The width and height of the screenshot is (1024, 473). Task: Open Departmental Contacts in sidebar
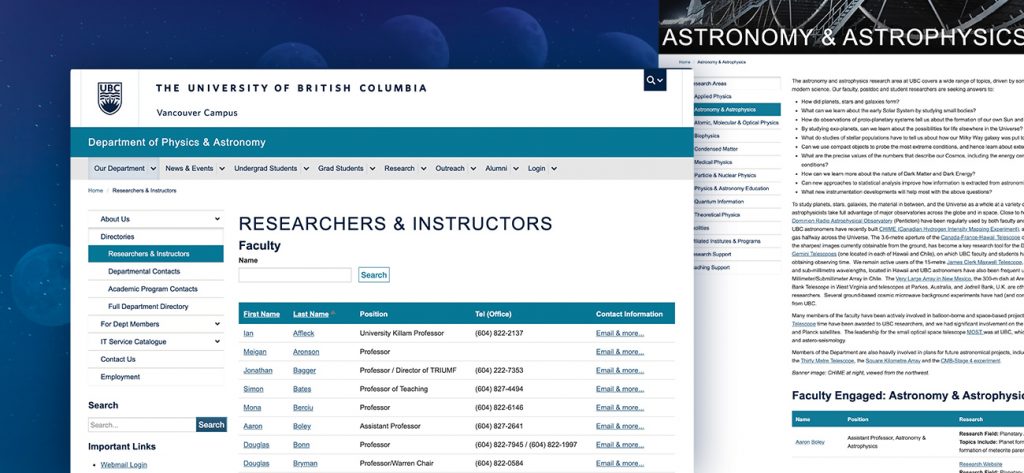point(155,272)
